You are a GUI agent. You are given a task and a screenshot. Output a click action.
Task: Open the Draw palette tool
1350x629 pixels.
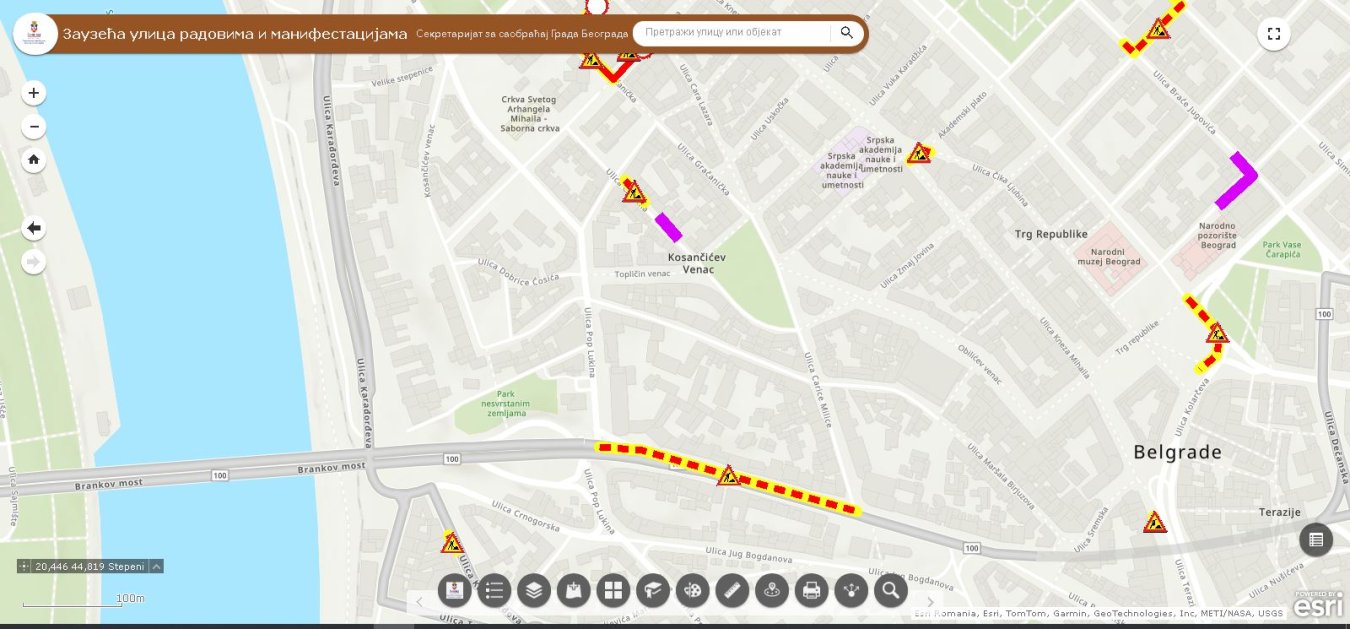click(692, 590)
